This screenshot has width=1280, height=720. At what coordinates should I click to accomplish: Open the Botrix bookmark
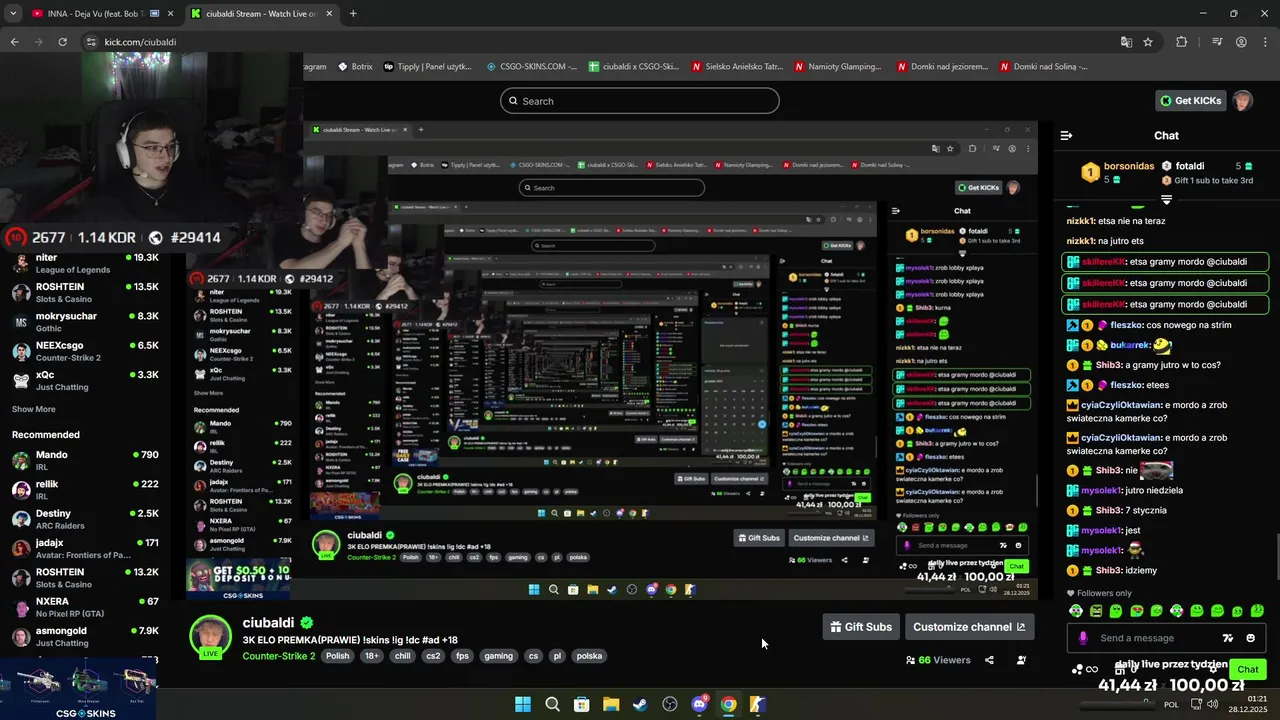[x=355, y=67]
